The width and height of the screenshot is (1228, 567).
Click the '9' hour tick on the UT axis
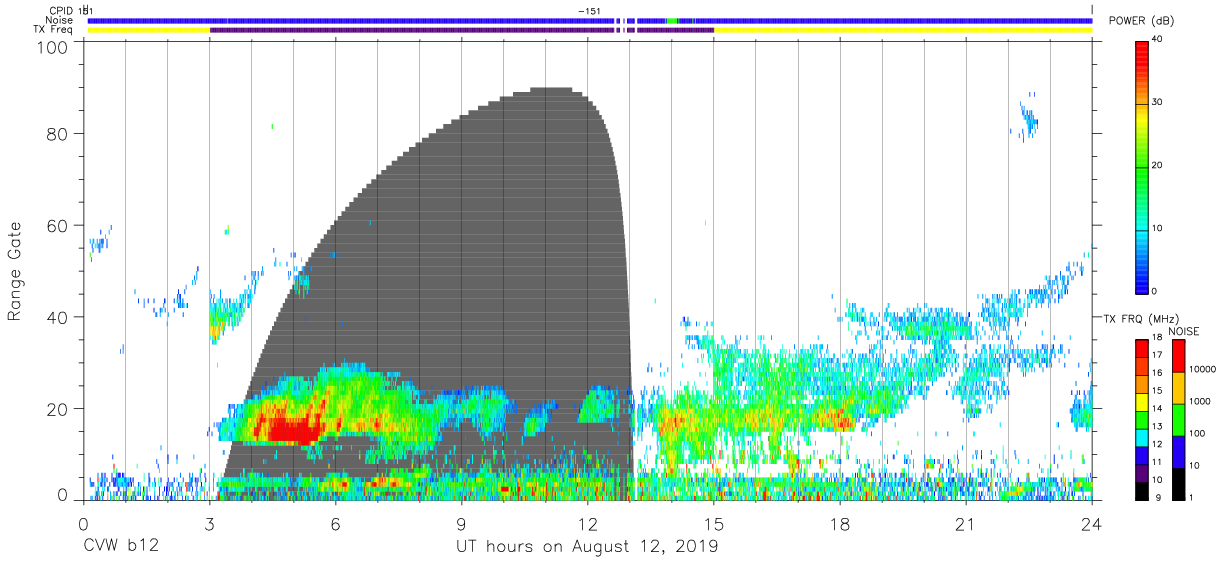tap(462, 524)
